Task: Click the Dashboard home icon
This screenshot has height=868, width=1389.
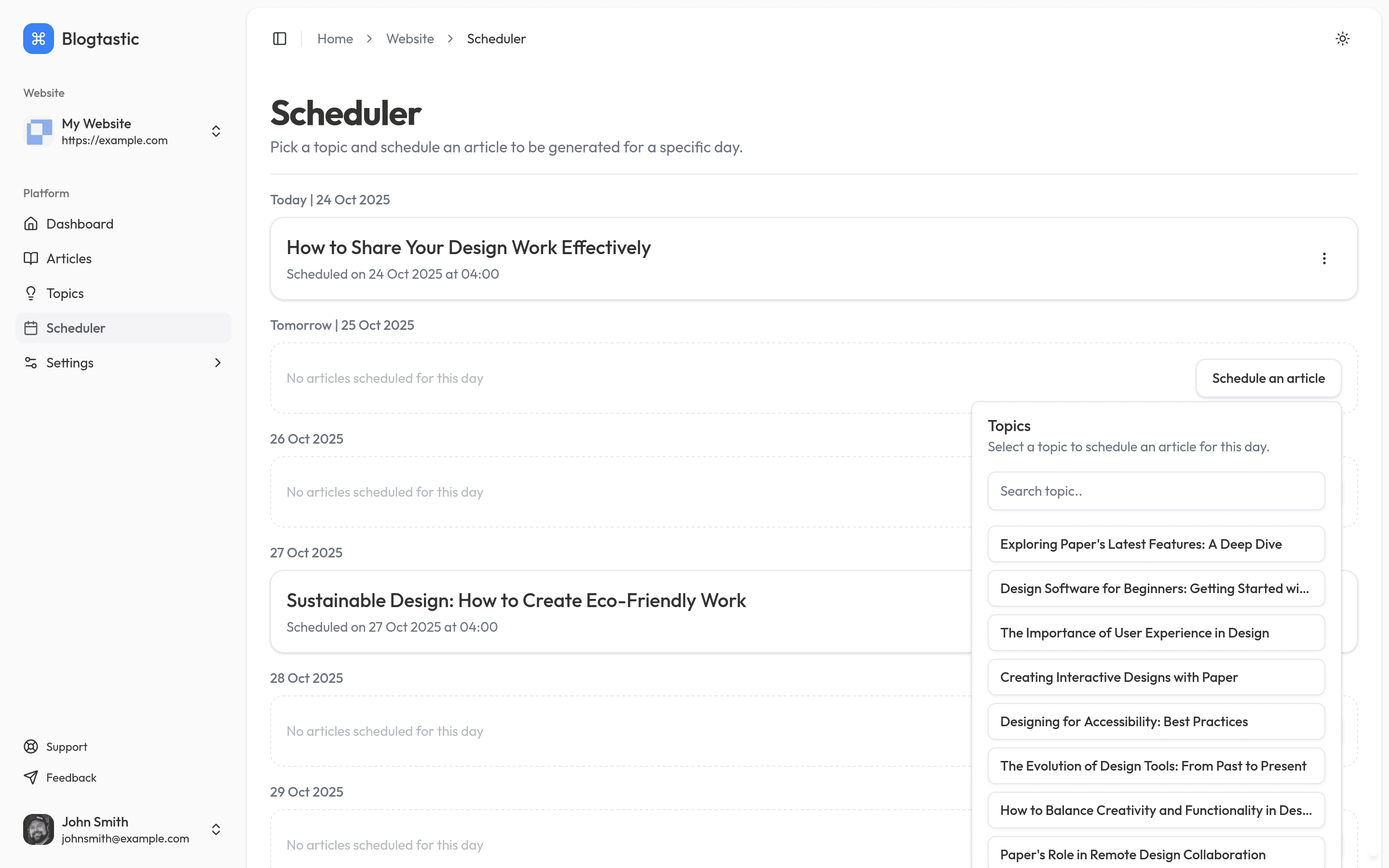Action: click(31, 224)
